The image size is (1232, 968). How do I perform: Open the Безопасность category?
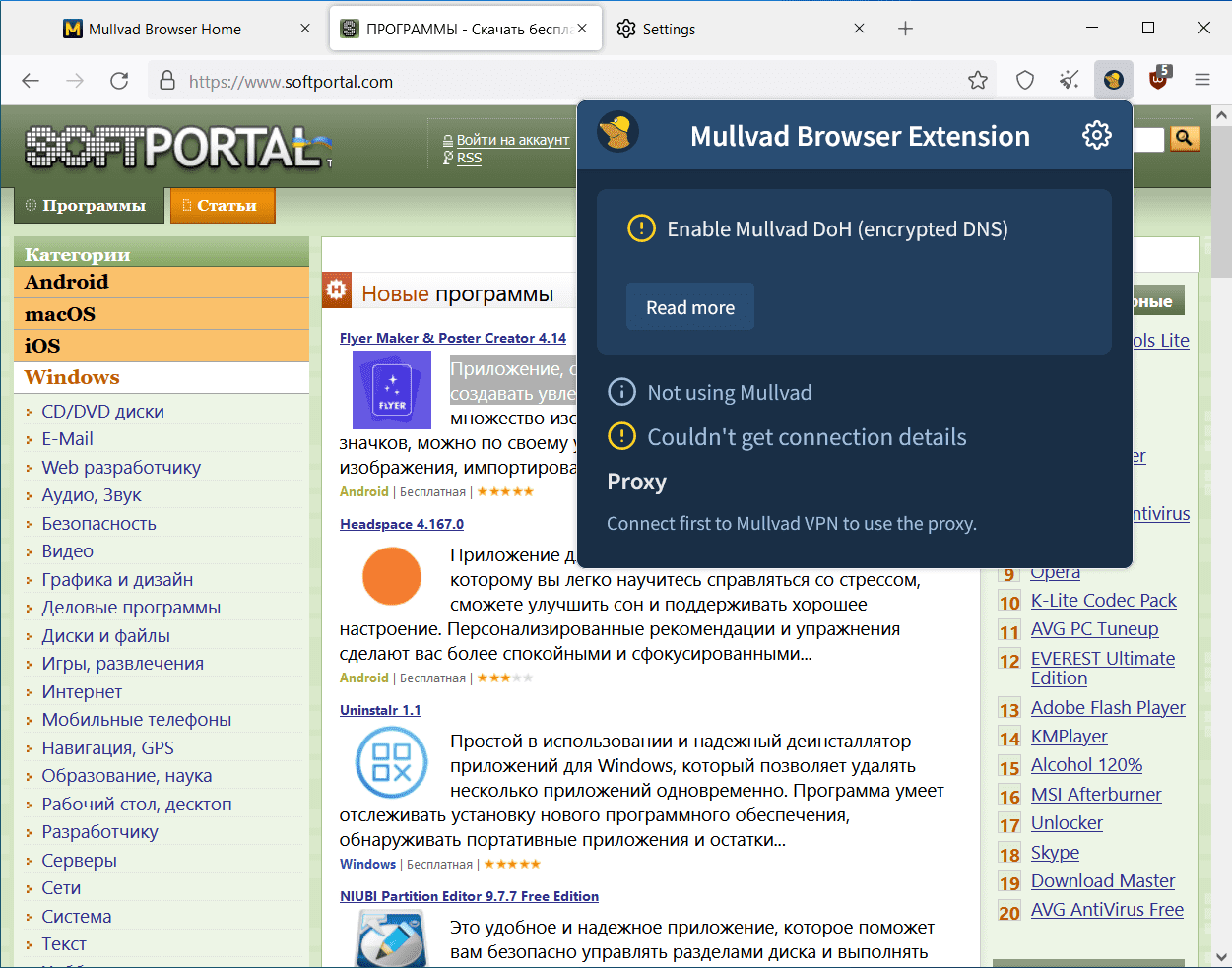click(98, 524)
